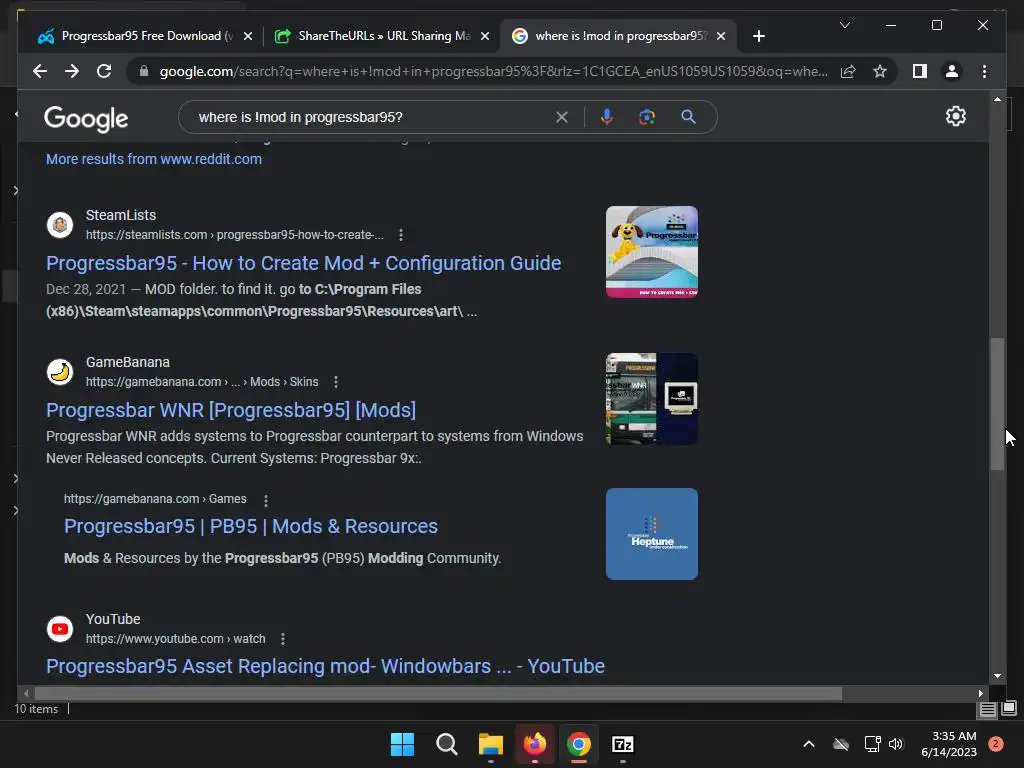Reload the Google search page
1024x768 pixels.
pos(104,71)
